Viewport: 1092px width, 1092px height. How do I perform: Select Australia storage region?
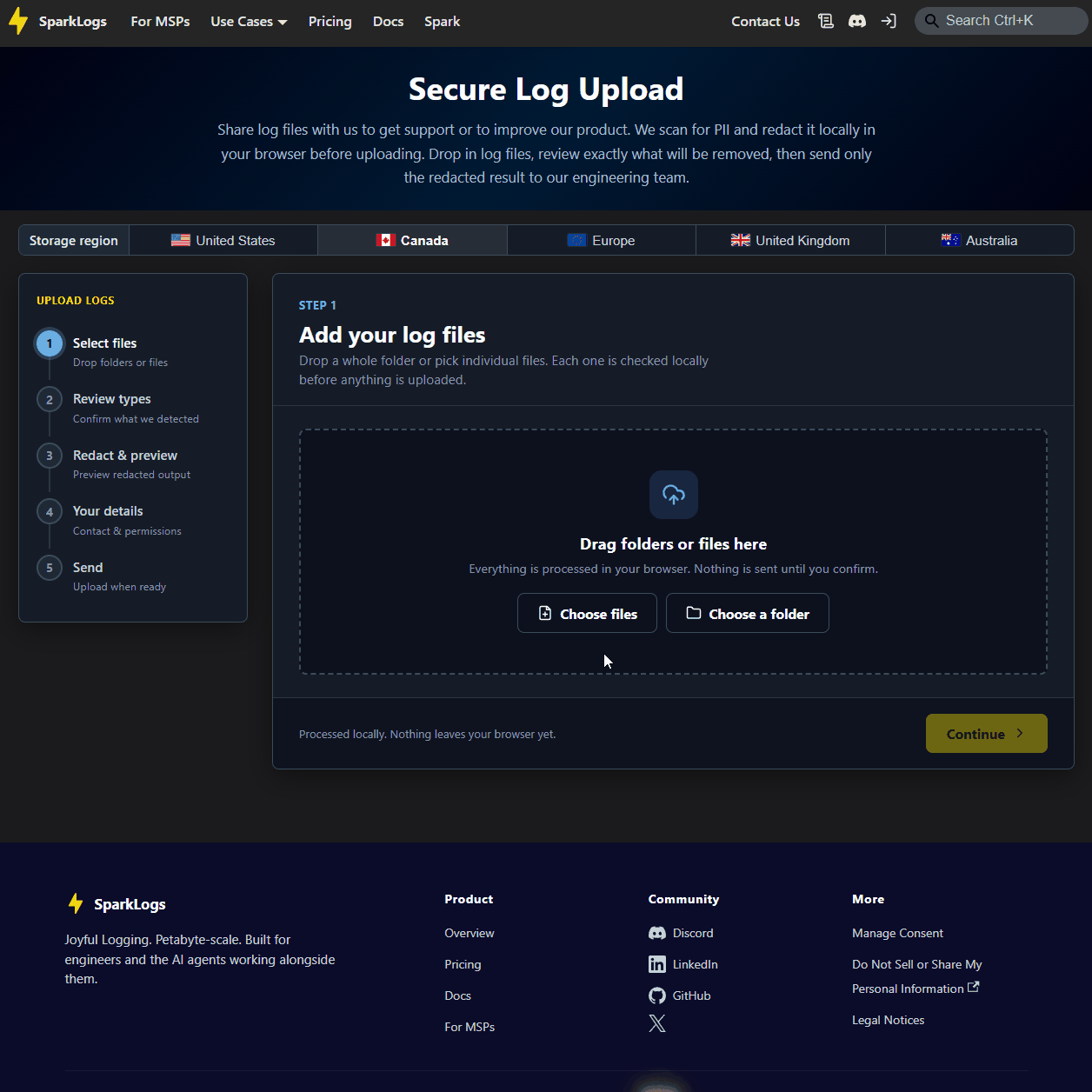980,240
